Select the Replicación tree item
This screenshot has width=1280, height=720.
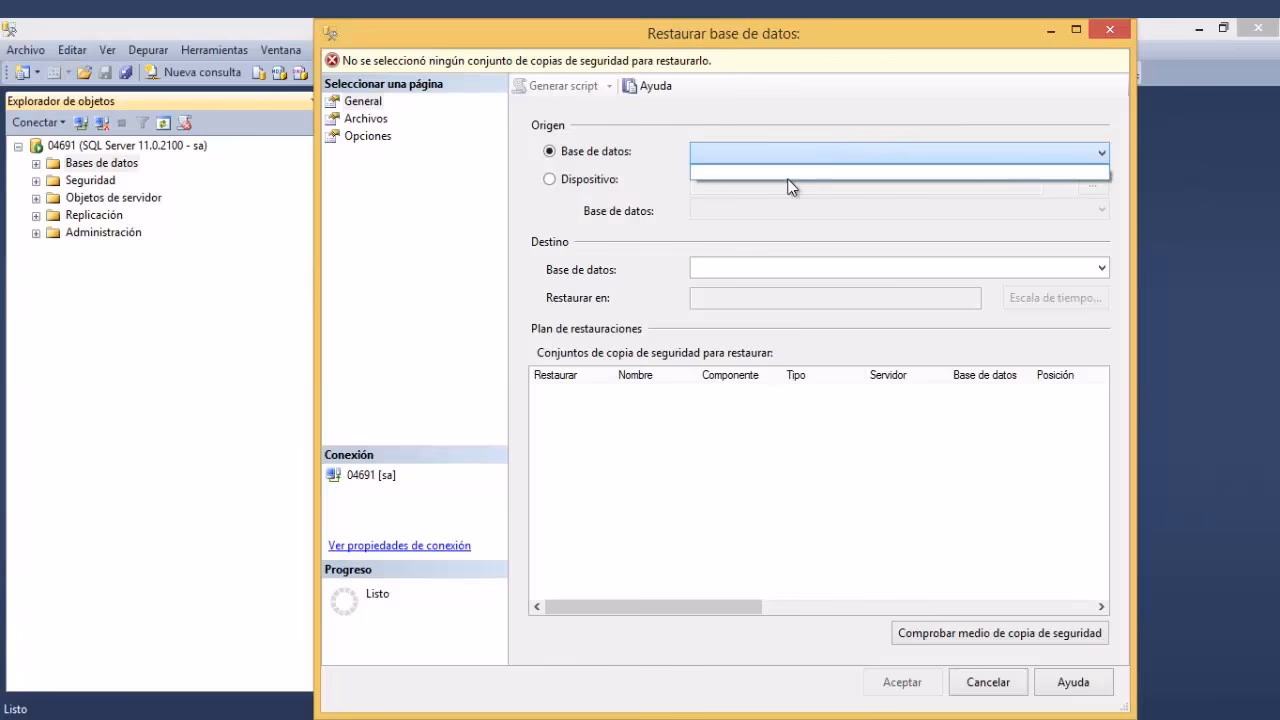pos(94,215)
